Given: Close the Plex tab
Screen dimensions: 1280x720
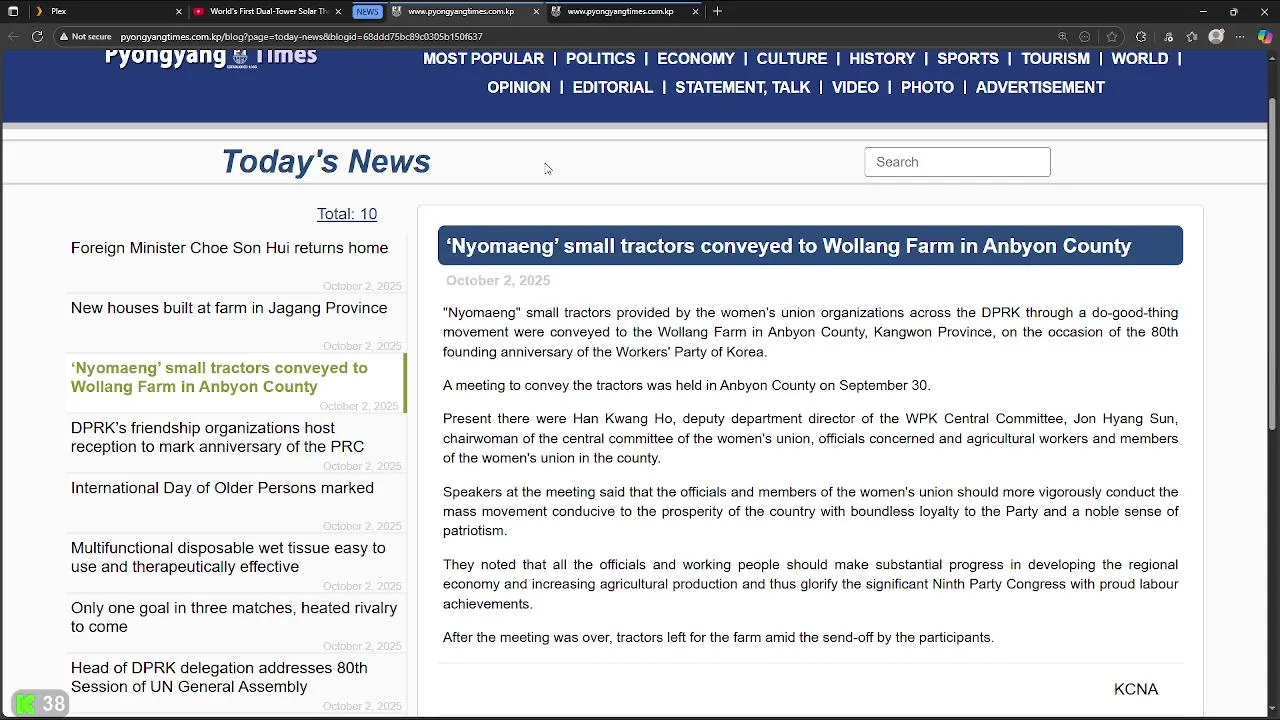Looking at the screenshot, I should [x=179, y=12].
